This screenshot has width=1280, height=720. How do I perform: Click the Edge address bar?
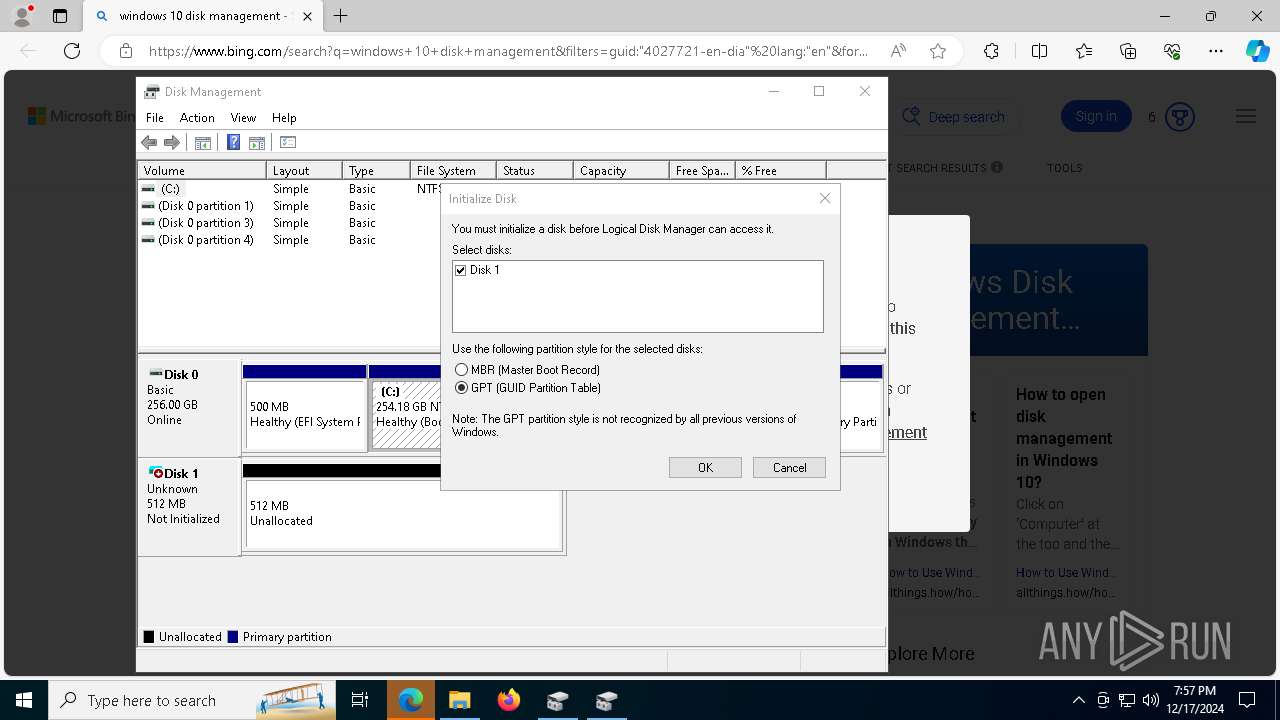click(508, 51)
